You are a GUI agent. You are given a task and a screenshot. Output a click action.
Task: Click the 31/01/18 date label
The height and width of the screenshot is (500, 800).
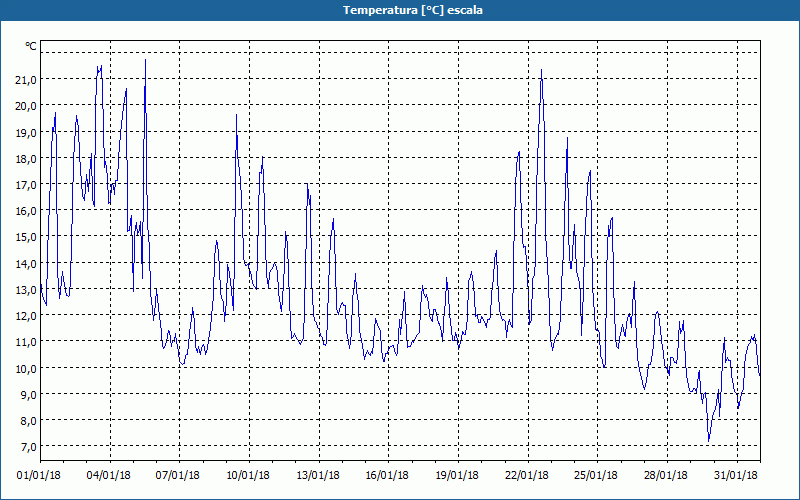(736, 476)
